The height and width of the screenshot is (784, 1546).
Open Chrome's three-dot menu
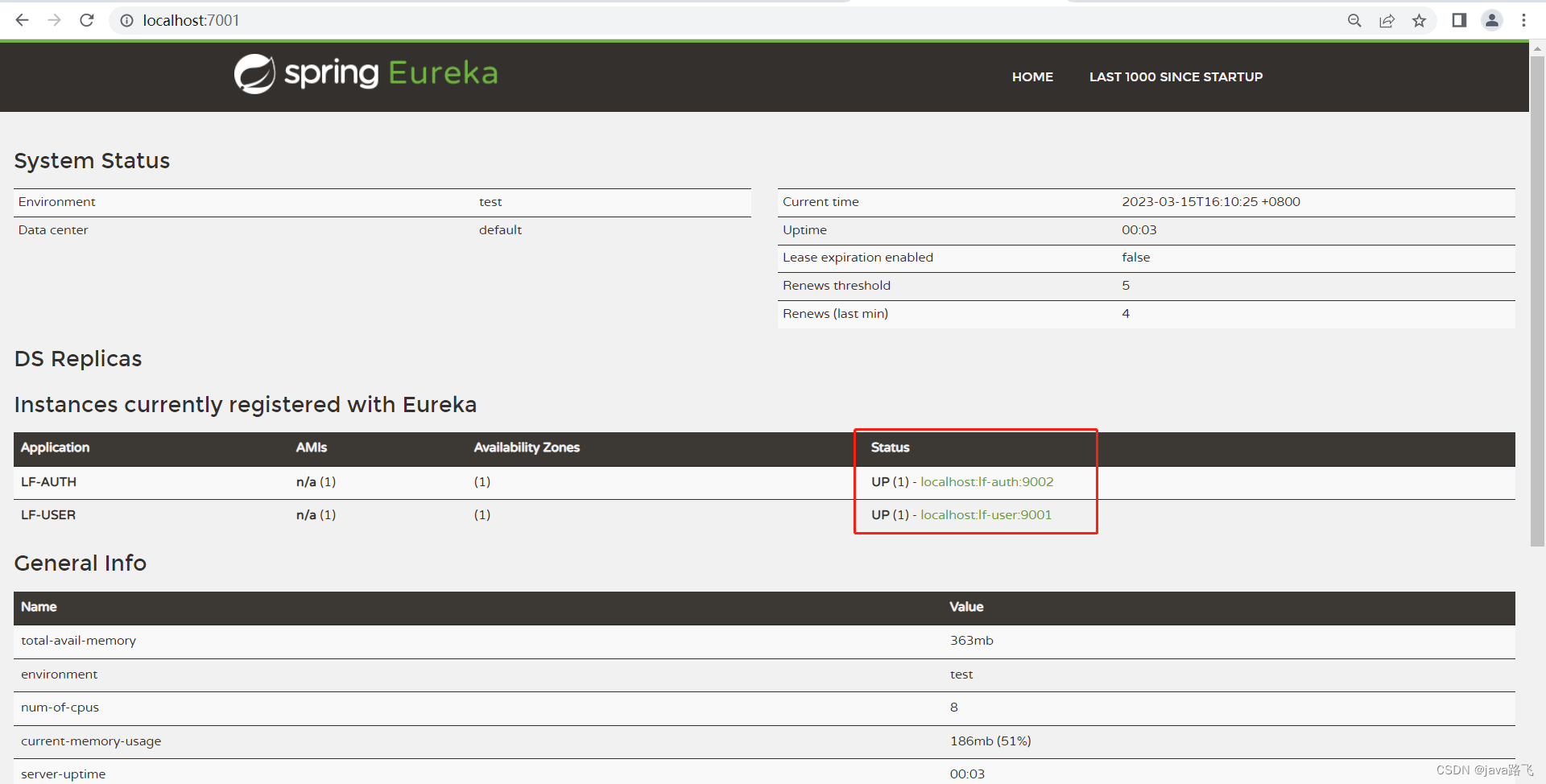pyautogui.click(x=1523, y=20)
